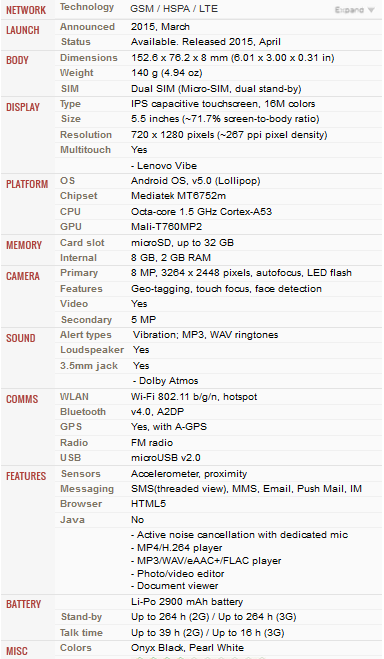Click the SIM label link

pyautogui.click(x=70, y=89)
